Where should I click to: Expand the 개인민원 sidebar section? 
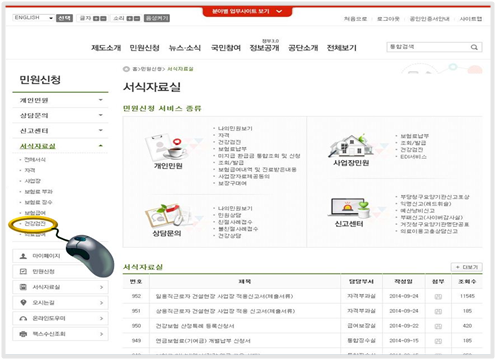[x=60, y=100]
